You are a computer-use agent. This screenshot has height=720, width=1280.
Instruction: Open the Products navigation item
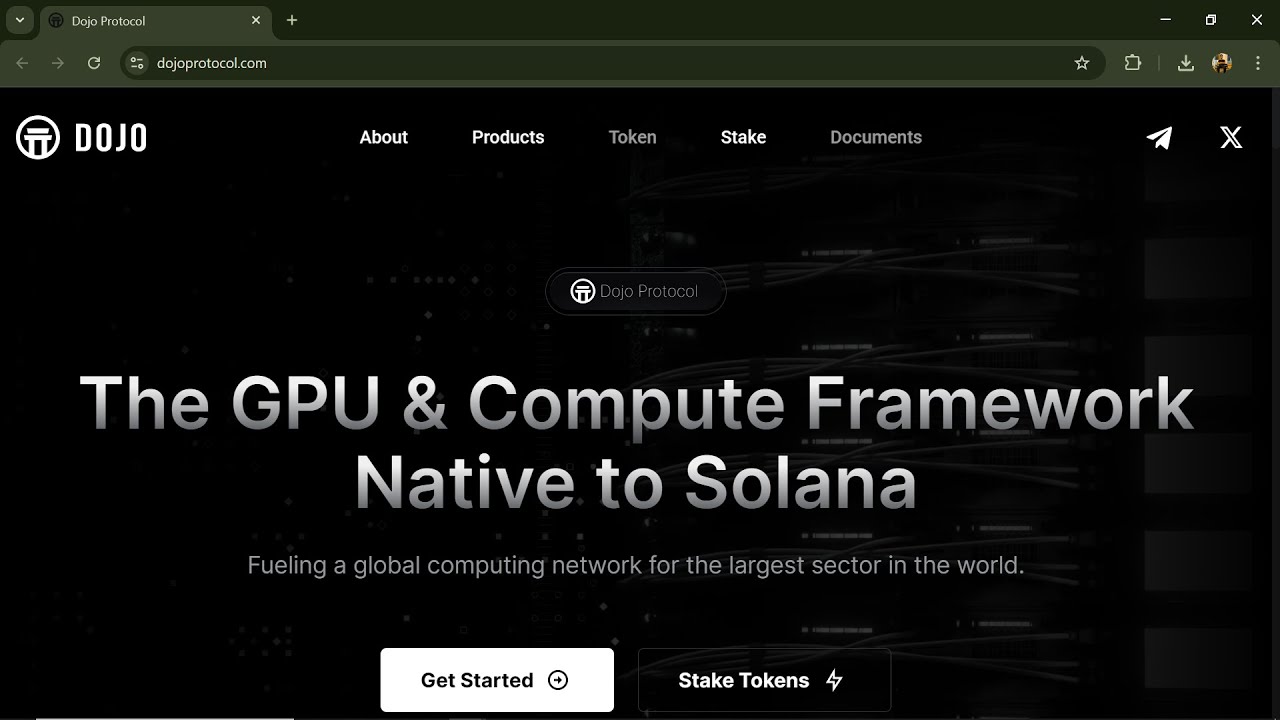tap(508, 137)
